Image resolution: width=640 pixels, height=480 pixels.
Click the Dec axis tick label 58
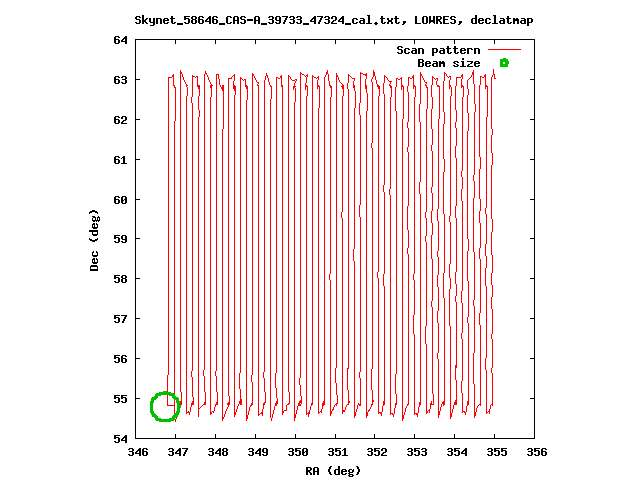coord(120,279)
